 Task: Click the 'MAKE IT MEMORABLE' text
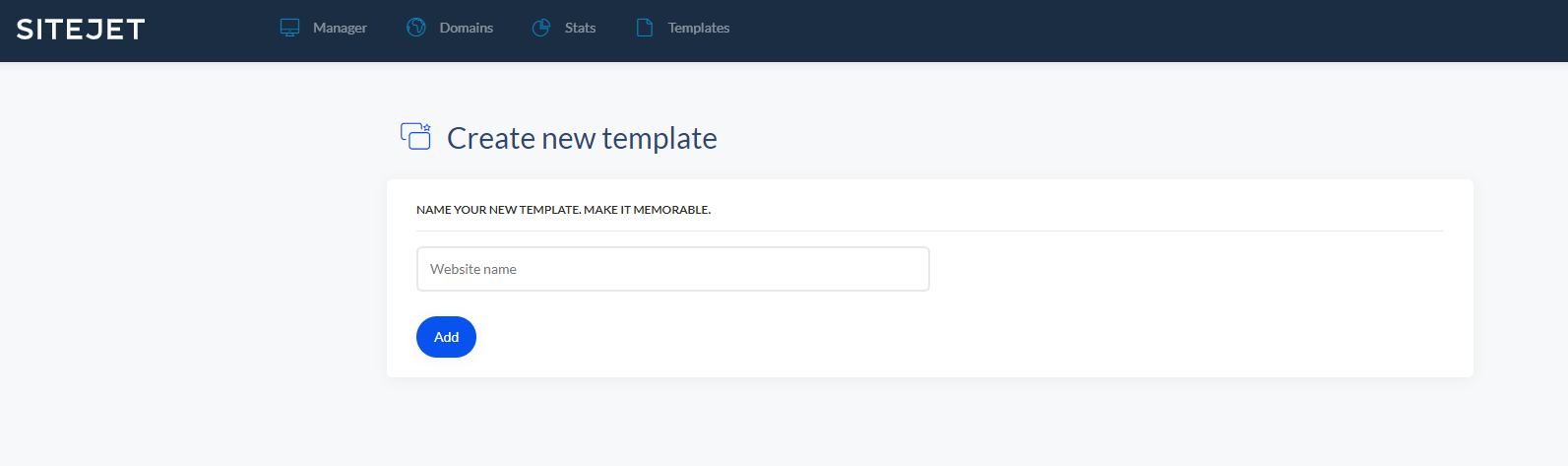coord(647,210)
